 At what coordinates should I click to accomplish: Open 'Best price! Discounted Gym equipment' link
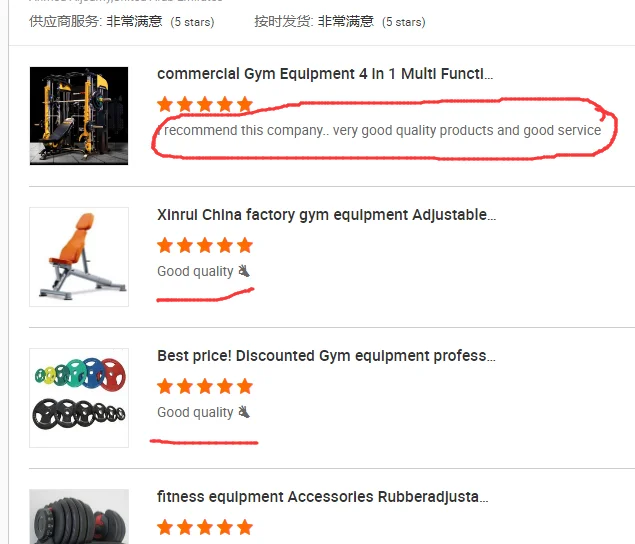click(x=326, y=356)
